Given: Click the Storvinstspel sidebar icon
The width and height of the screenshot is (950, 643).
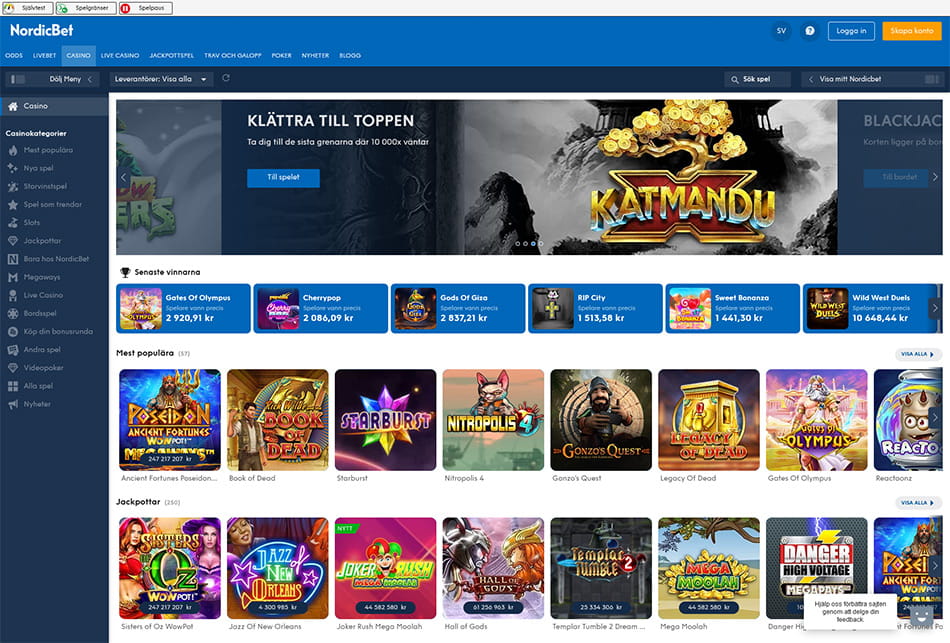Looking at the screenshot, I should (13, 187).
